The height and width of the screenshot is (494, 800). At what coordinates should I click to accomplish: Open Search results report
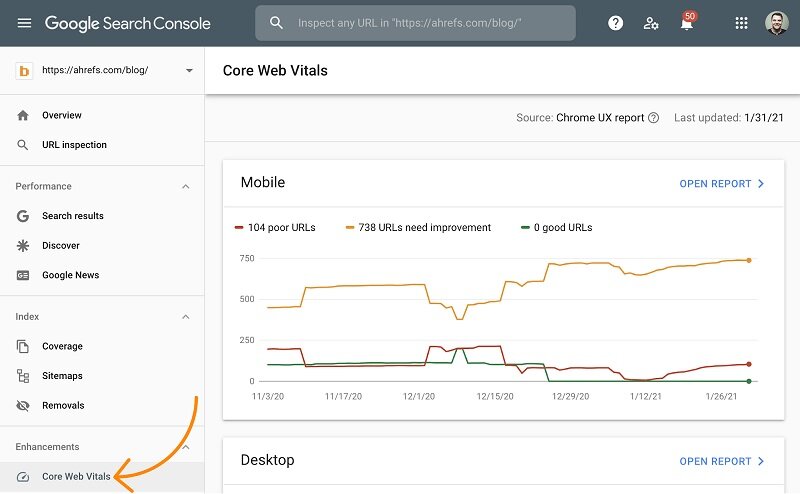(x=73, y=216)
